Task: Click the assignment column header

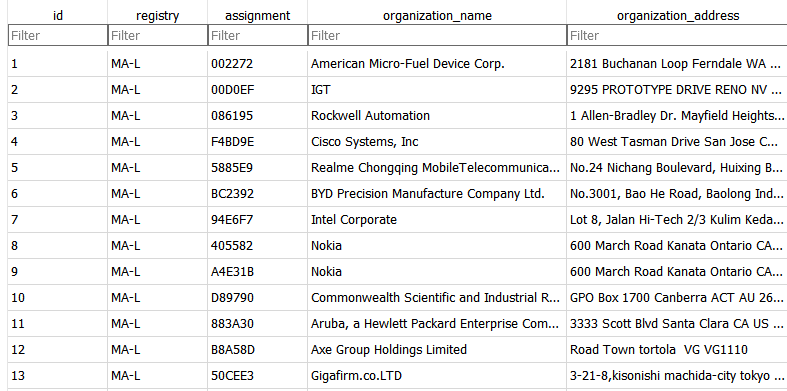Action: tap(257, 15)
